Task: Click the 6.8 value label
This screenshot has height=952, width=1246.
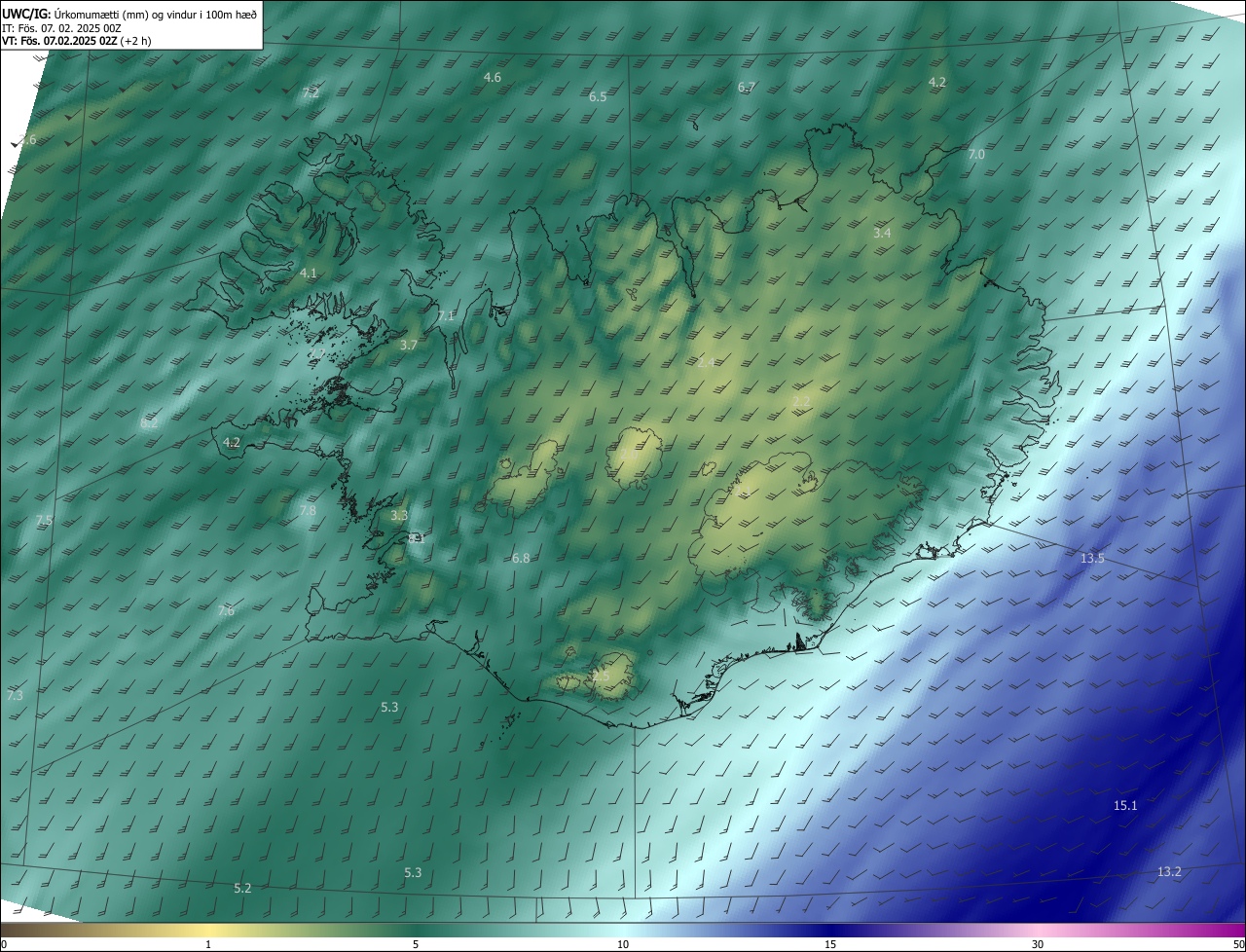Action: pos(521,559)
